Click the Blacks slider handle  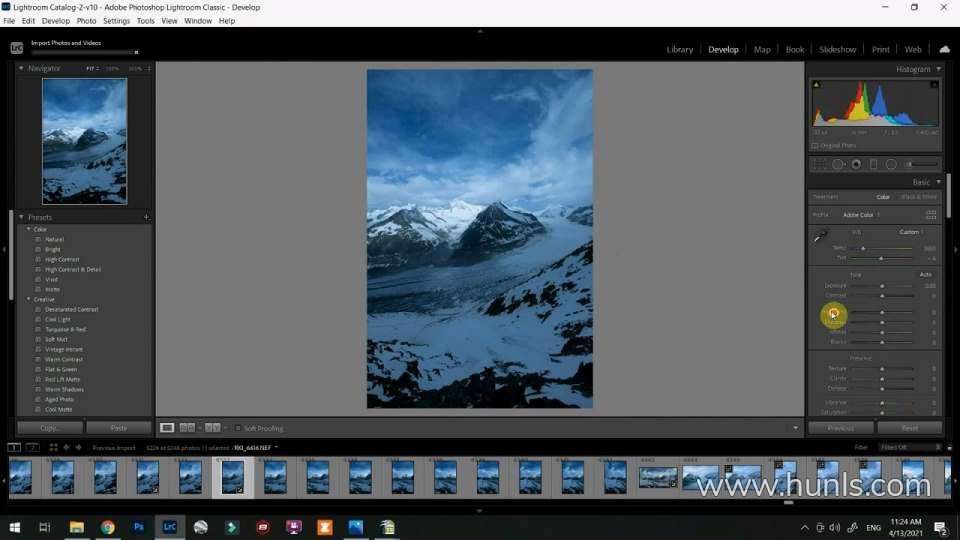[x=882, y=342]
